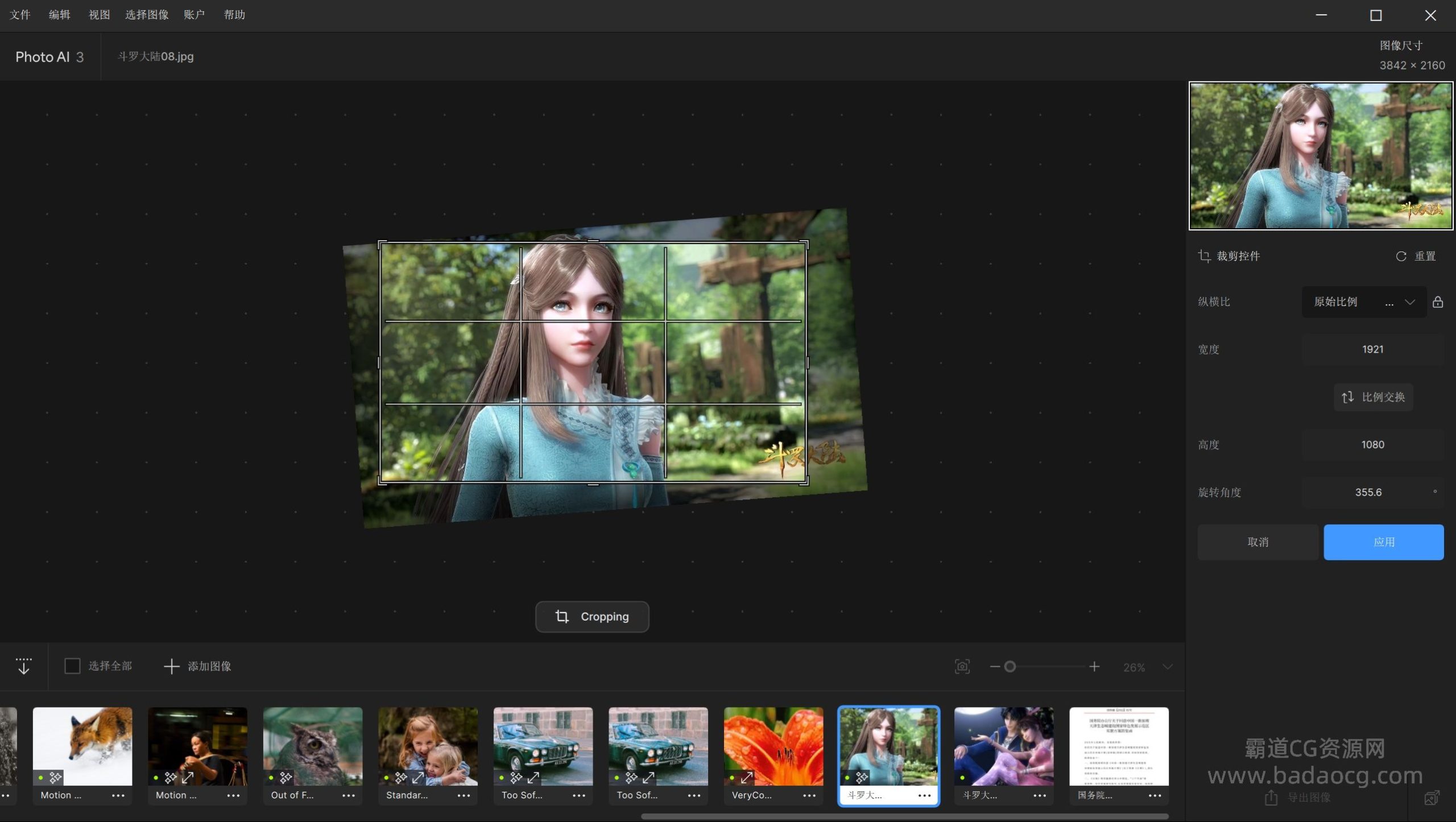Click the bottom-right crop corner handle
This screenshot has height=822, width=1456.
(805, 482)
